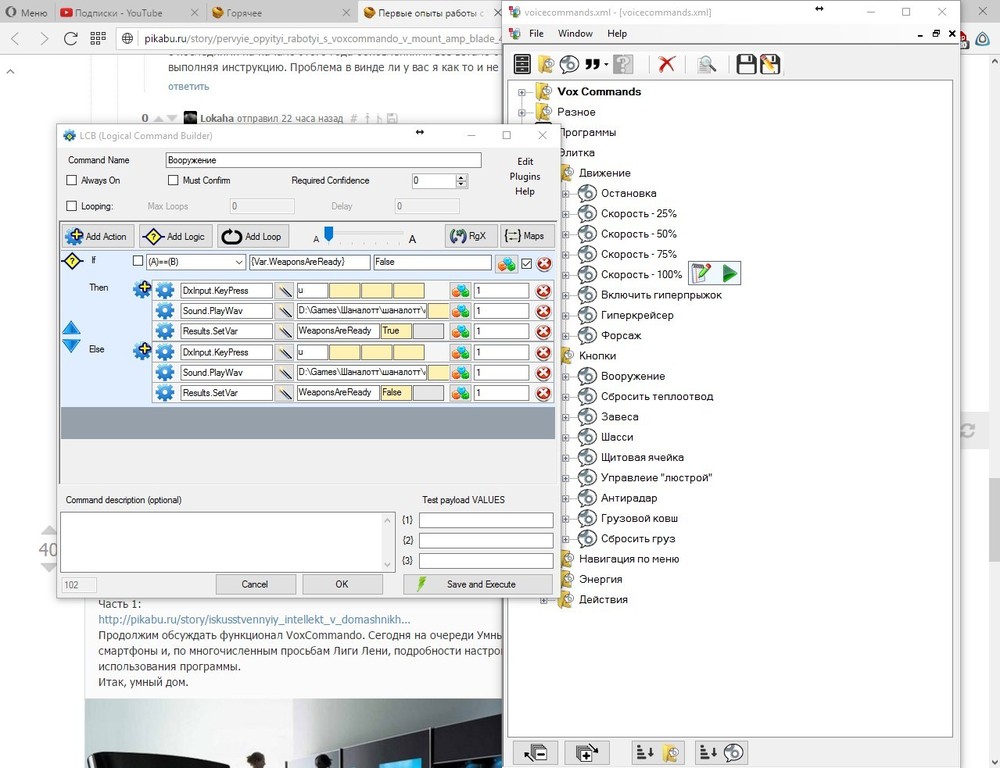Viewport: 1000px width, 768px height.
Task: Reload the browser page
Action: [70, 38]
